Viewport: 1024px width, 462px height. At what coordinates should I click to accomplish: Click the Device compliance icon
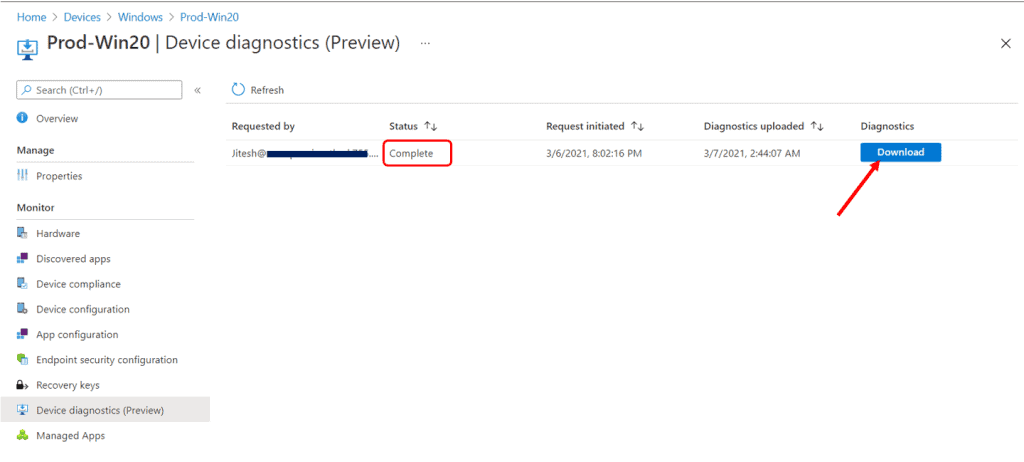(22, 284)
